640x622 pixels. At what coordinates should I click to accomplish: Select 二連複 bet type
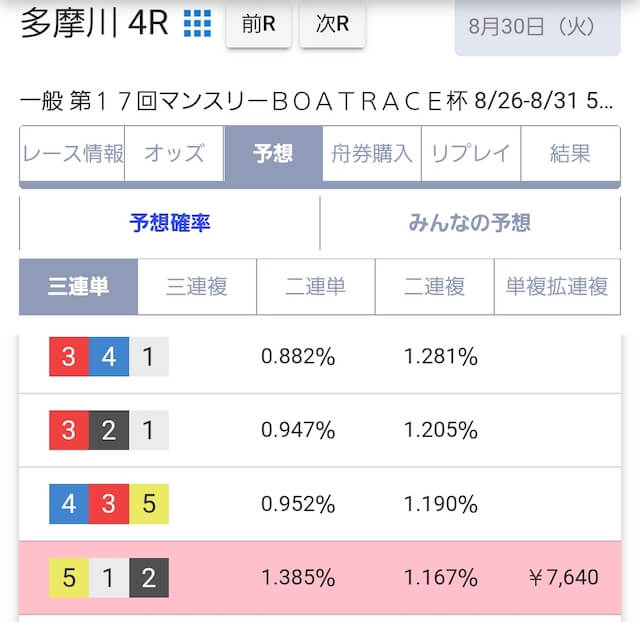[435, 287]
